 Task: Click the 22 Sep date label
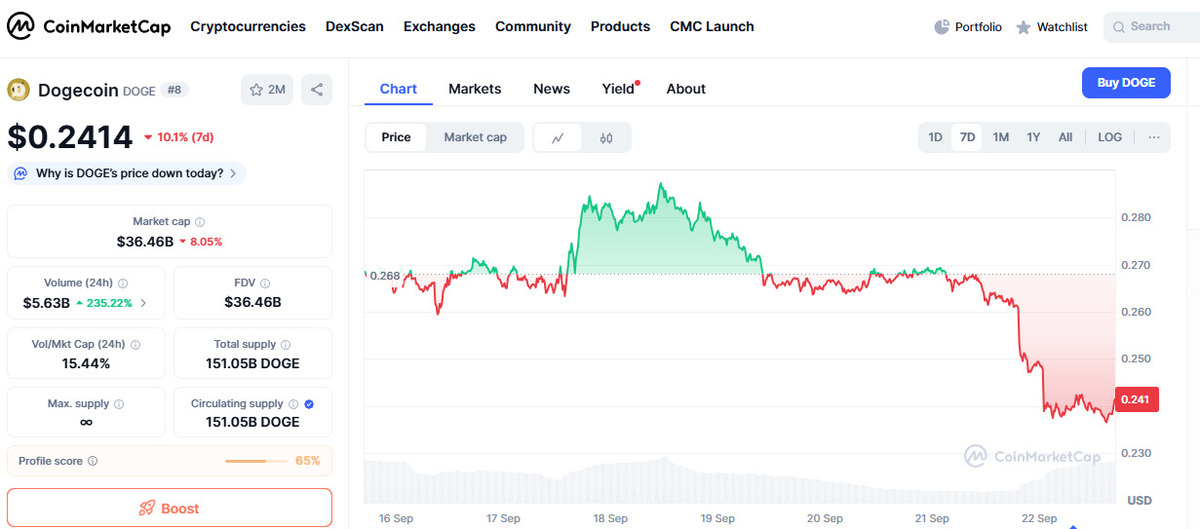1039,518
